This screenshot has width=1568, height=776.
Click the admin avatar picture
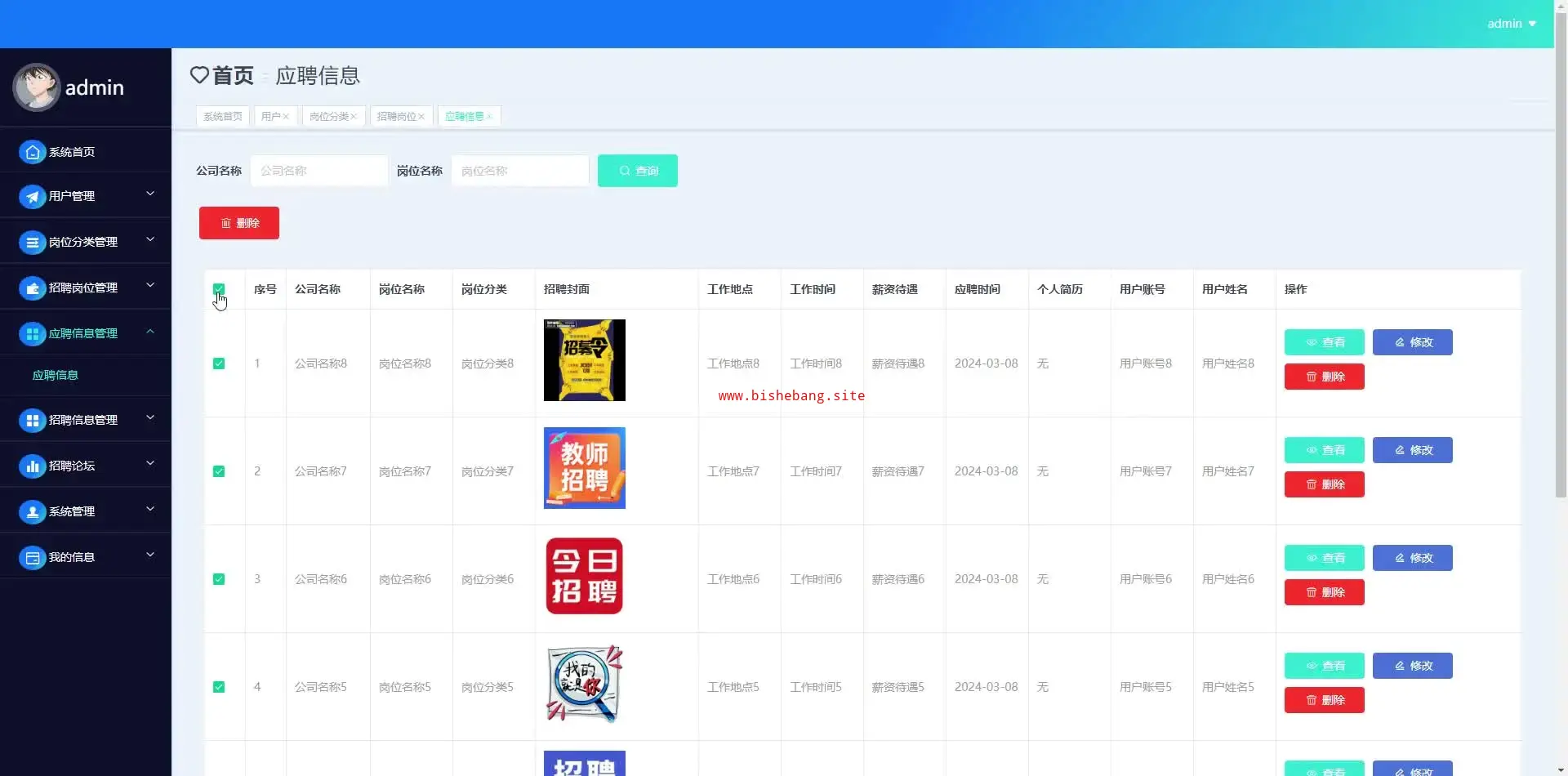(37, 87)
